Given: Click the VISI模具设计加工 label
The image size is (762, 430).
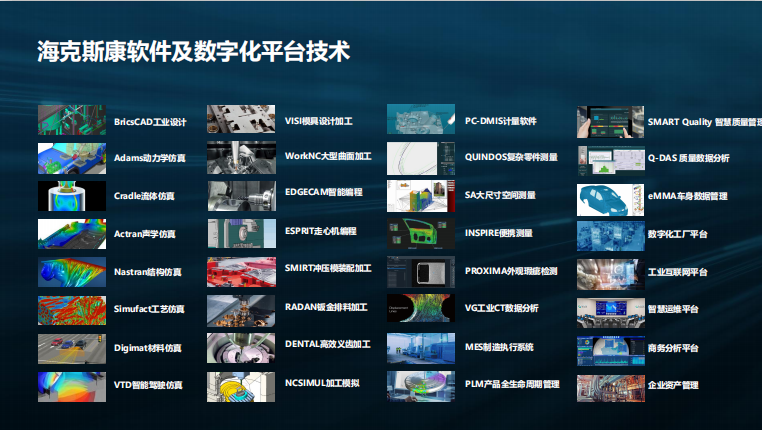Looking at the screenshot, I should (319, 121).
